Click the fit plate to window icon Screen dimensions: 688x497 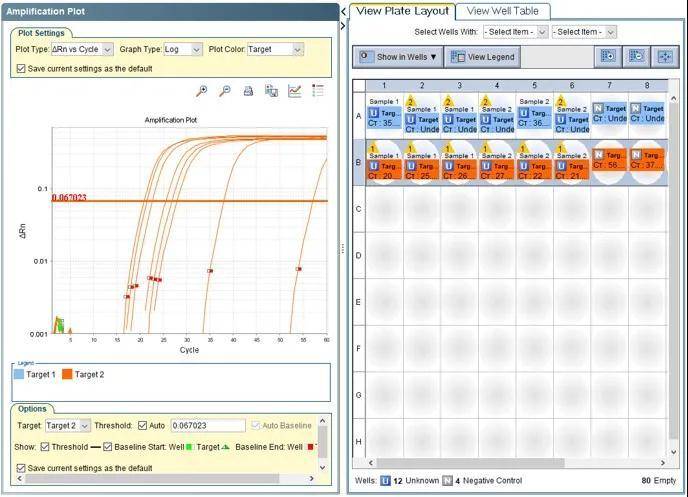coord(665,57)
